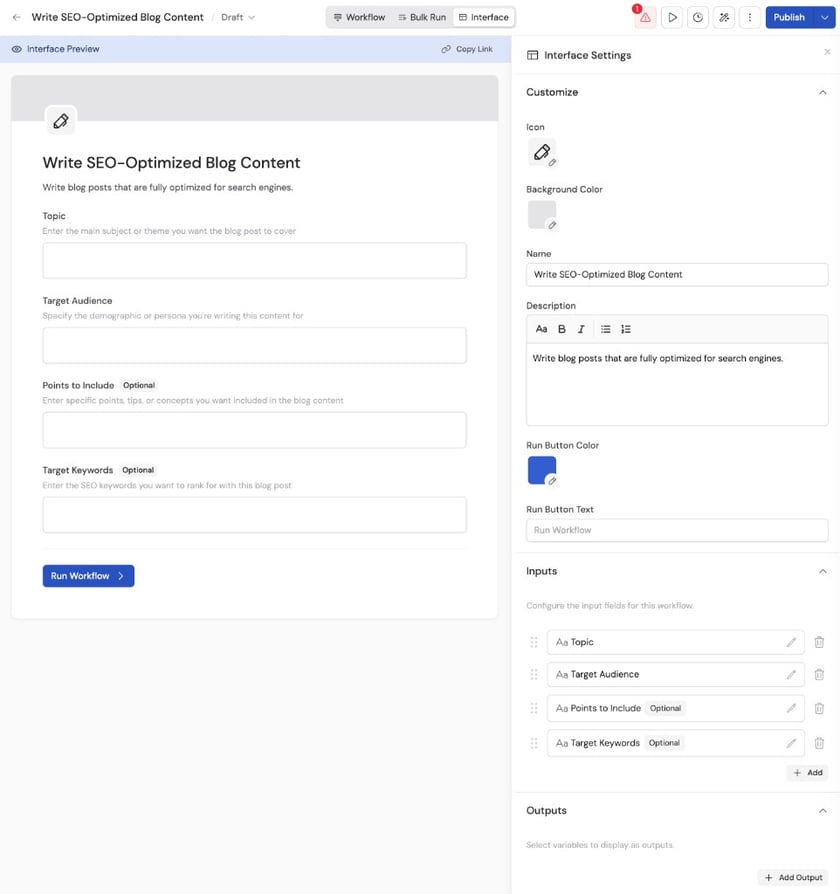Click the magic wand AI icon
This screenshot has height=894, width=840.
click(724, 18)
